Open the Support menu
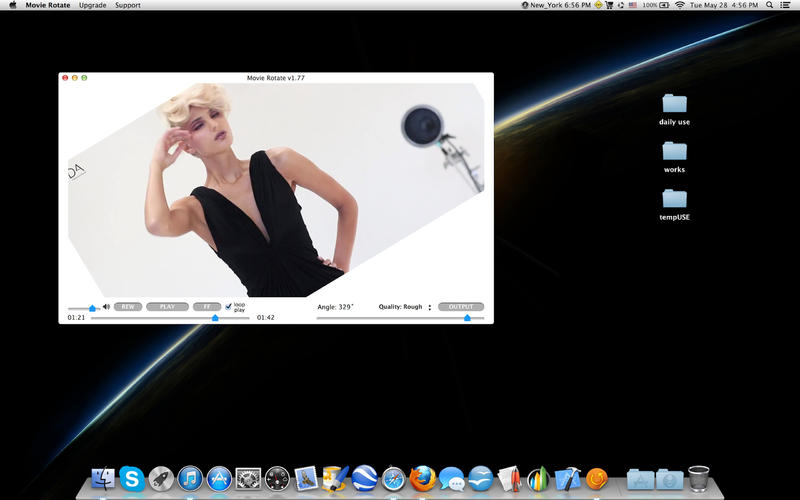The height and width of the screenshot is (500, 800). pyautogui.click(x=127, y=5)
